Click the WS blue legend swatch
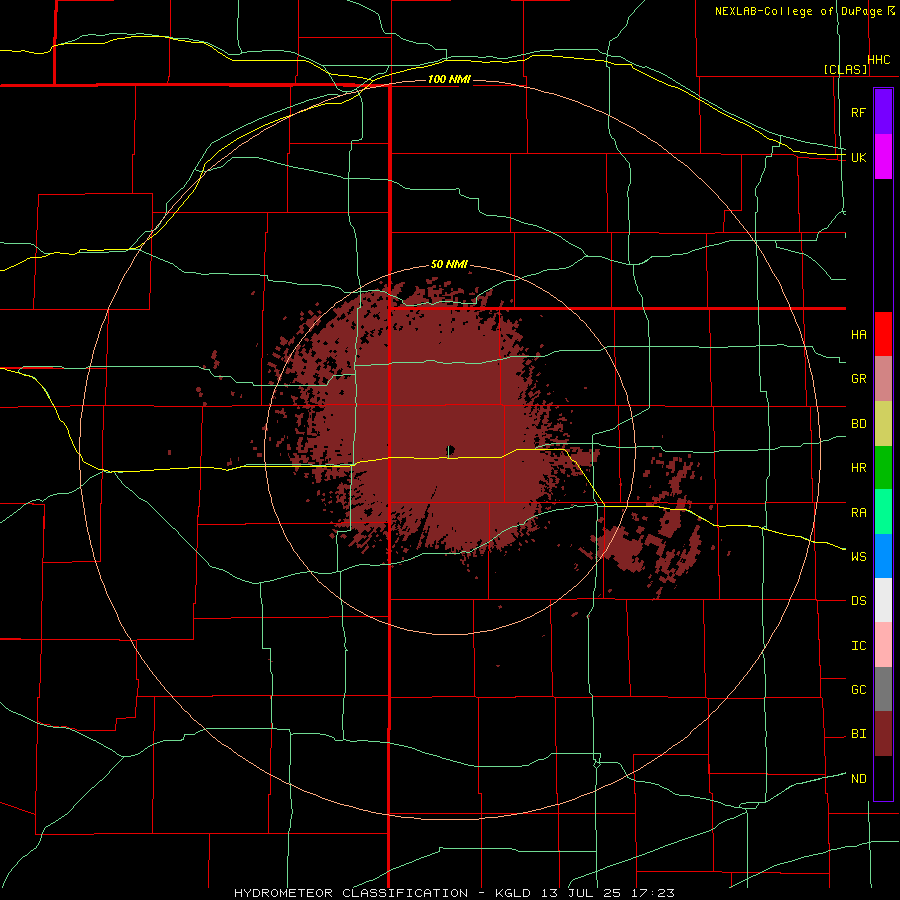 pos(883,556)
